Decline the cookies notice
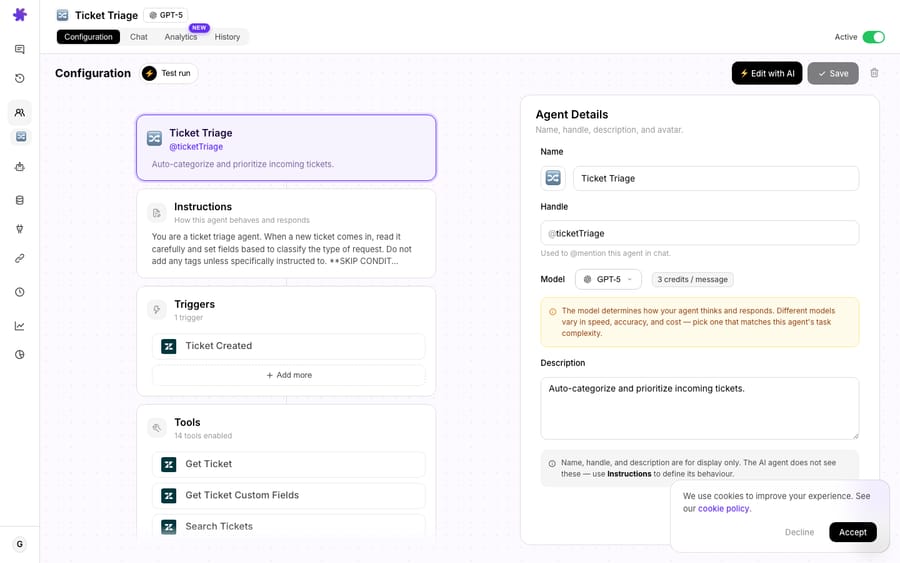The image size is (900, 563). (799, 532)
